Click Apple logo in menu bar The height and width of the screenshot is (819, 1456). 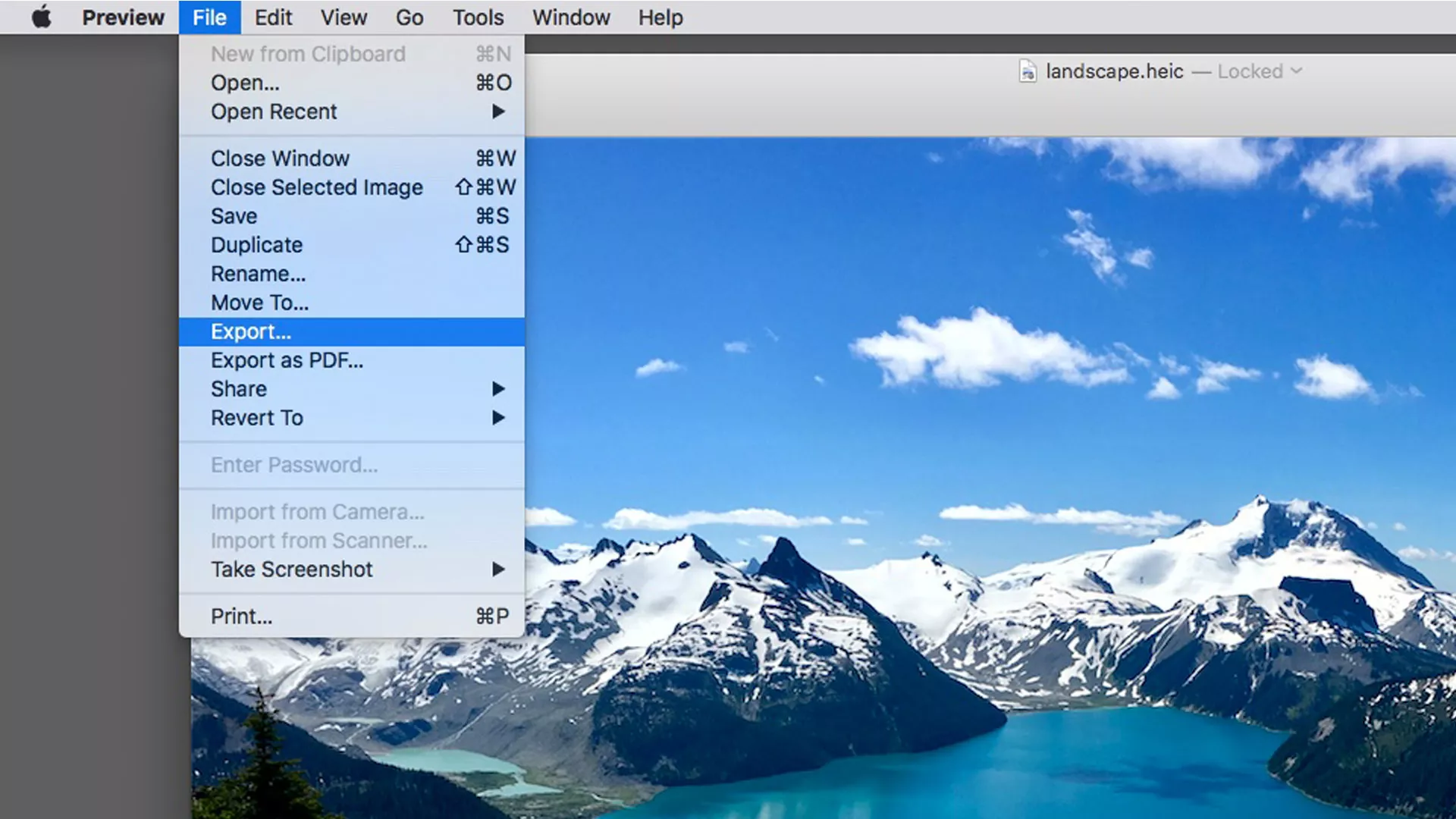click(x=40, y=17)
